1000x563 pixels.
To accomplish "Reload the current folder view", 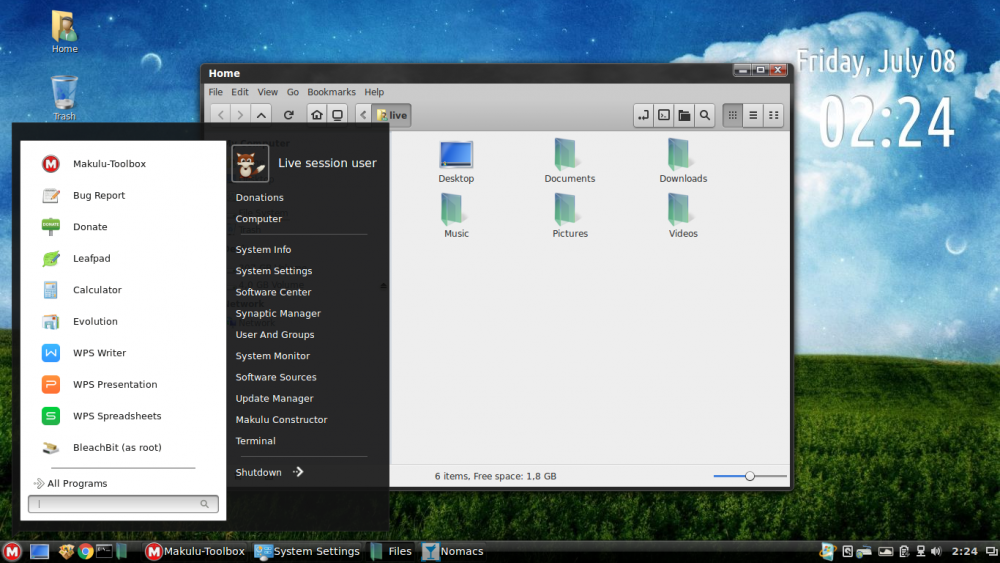I will coord(288,115).
